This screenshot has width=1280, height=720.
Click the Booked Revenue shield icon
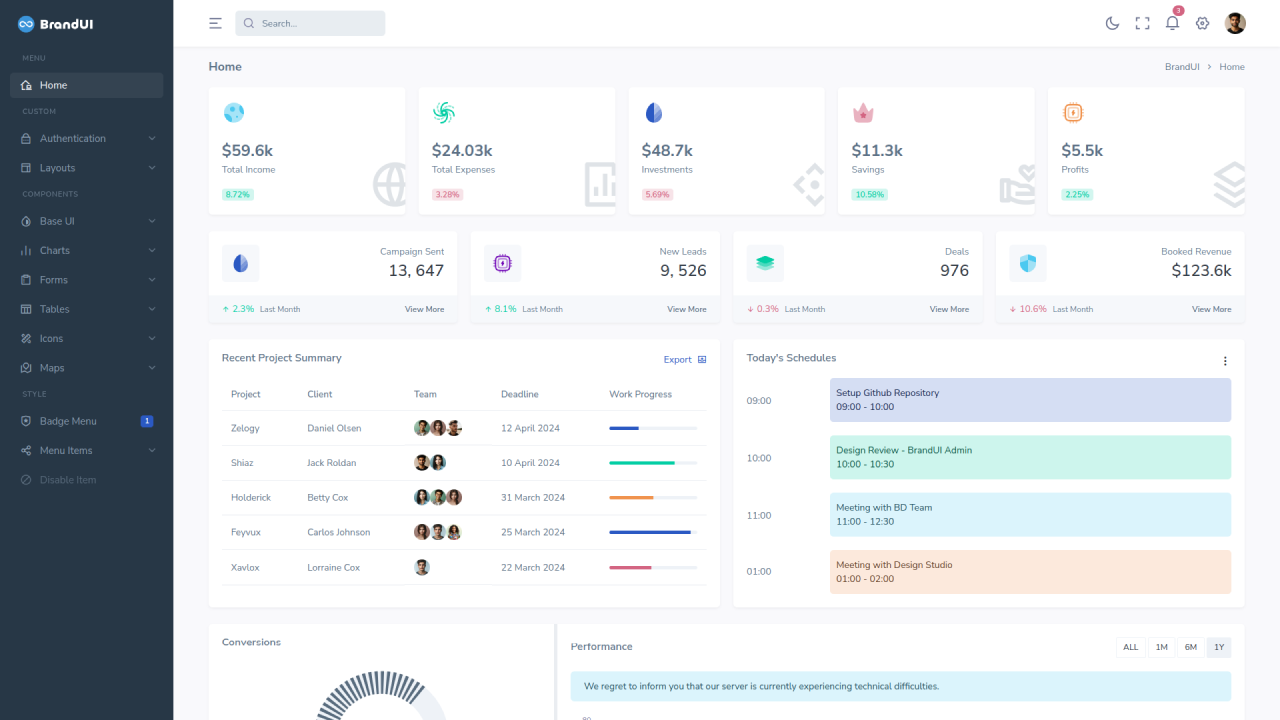point(1028,264)
